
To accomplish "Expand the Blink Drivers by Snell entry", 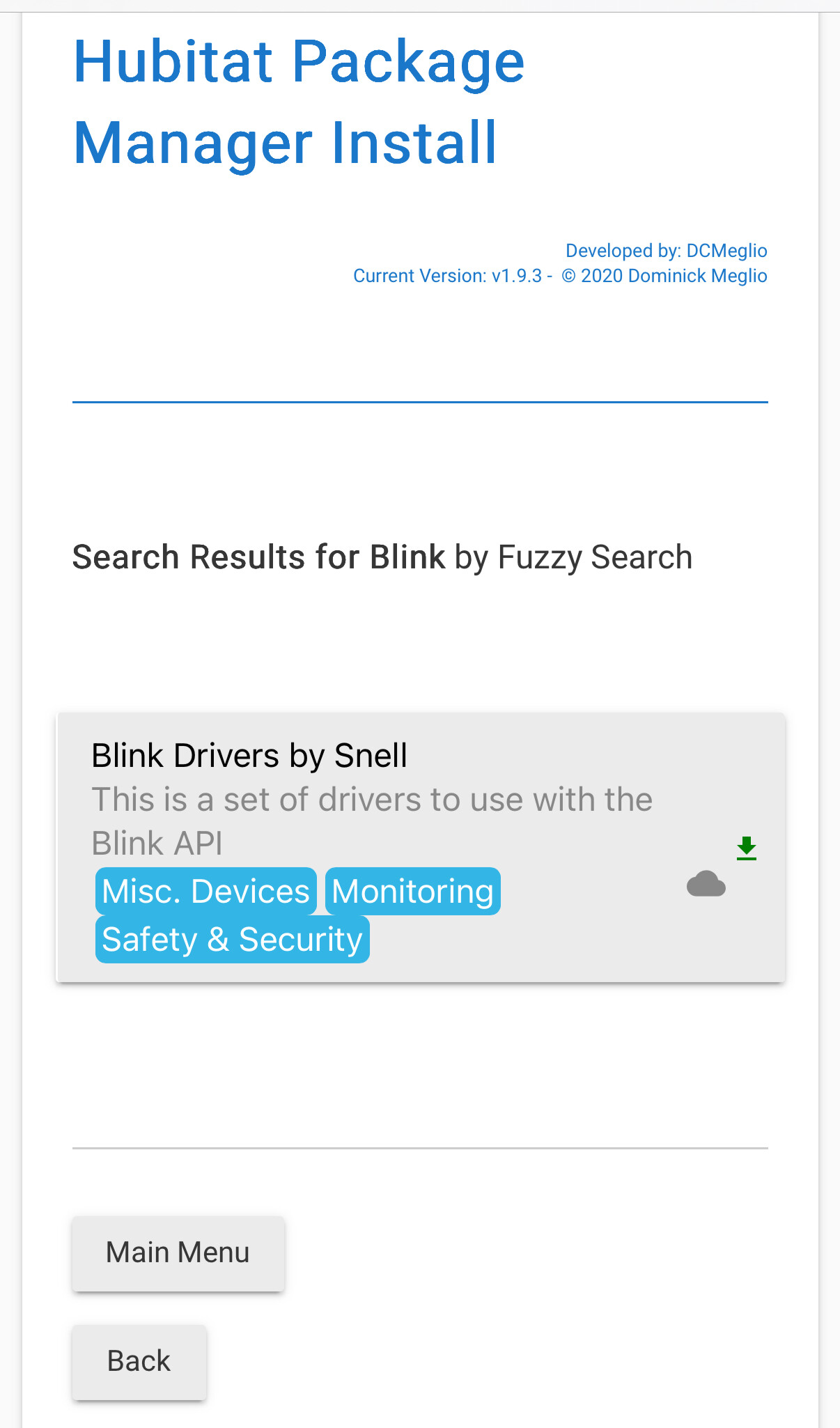I will click(x=249, y=754).
